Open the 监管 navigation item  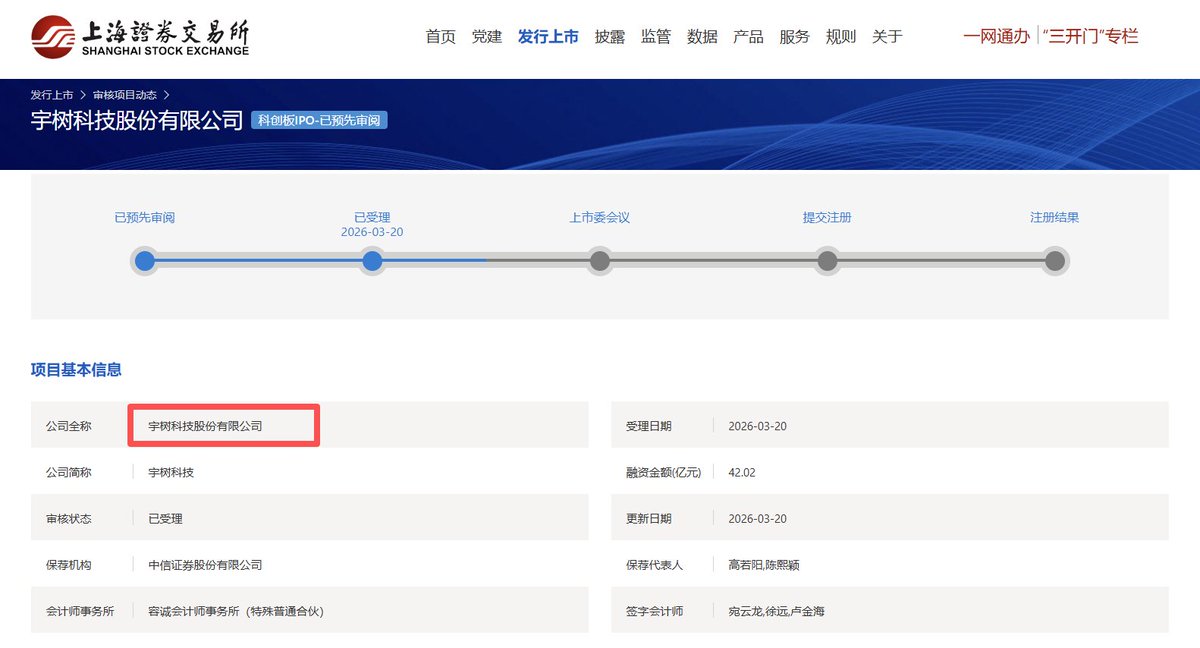click(x=656, y=37)
